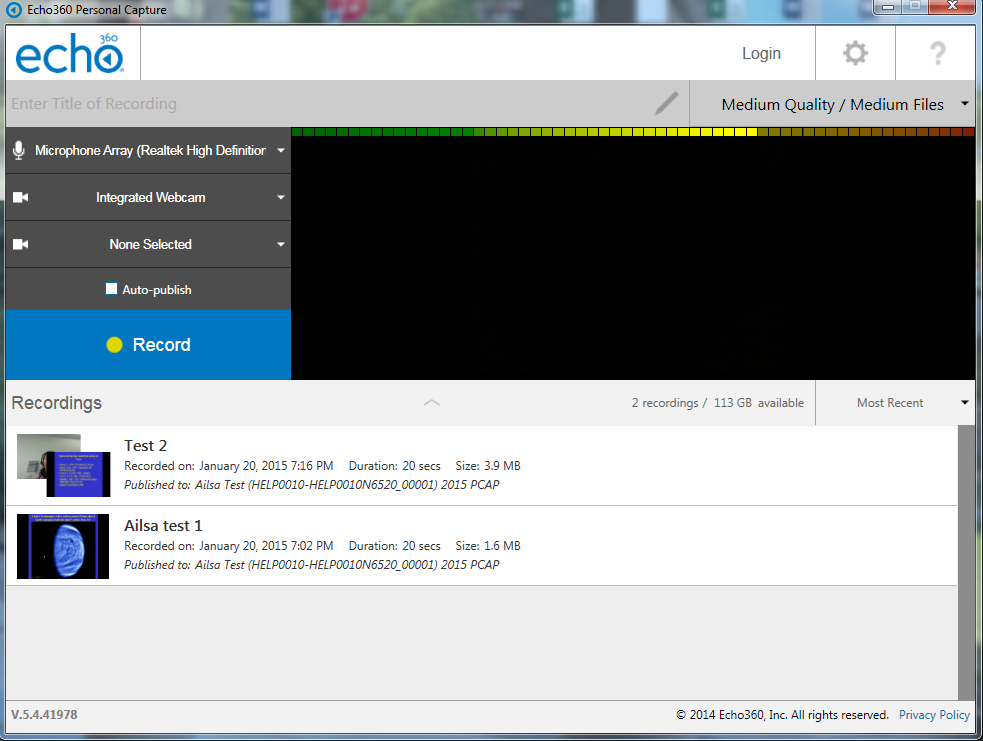This screenshot has height=741, width=983.
Task: Expand the Microphone Array input dropdown
Action: tap(281, 151)
